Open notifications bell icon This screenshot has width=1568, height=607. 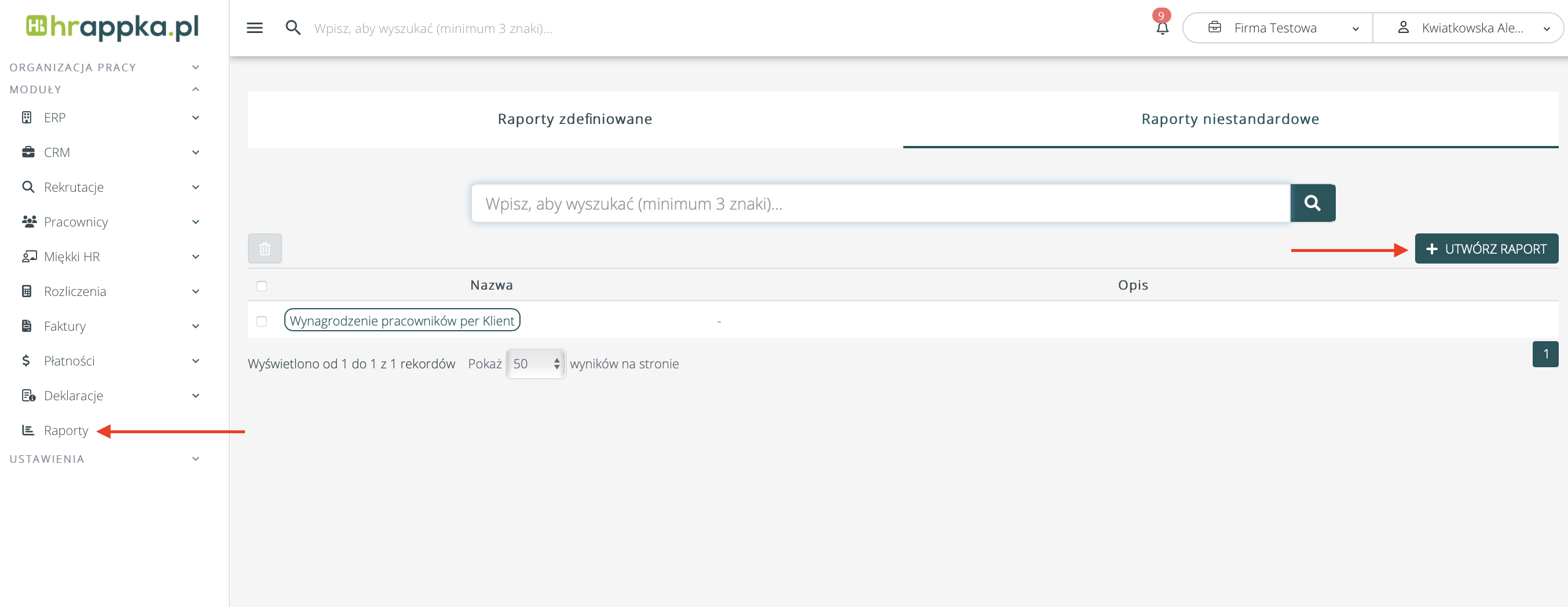pyautogui.click(x=1162, y=28)
